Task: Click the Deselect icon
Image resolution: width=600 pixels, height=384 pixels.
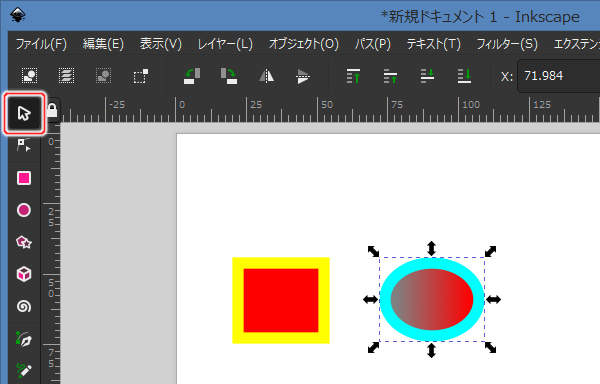Action: 103,76
